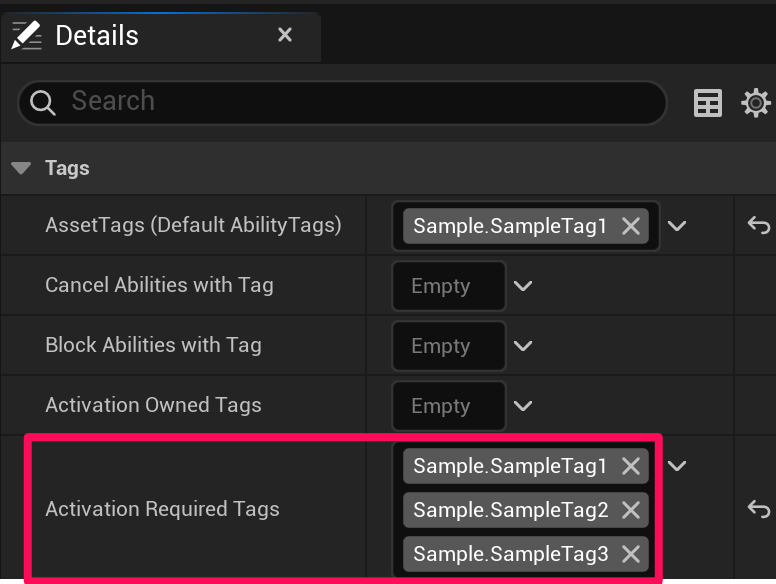Click Empty box for Activation Owned Tags

(x=440, y=406)
